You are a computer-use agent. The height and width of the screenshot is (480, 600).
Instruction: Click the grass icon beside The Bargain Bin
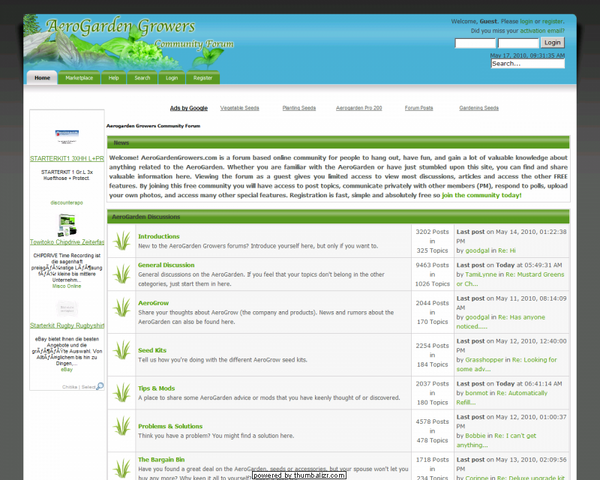(x=122, y=469)
